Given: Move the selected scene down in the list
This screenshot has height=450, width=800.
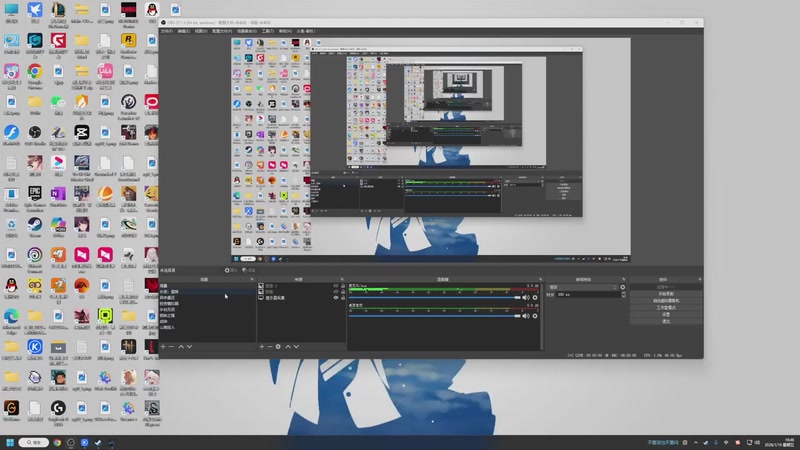Looking at the screenshot, I should coord(189,346).
